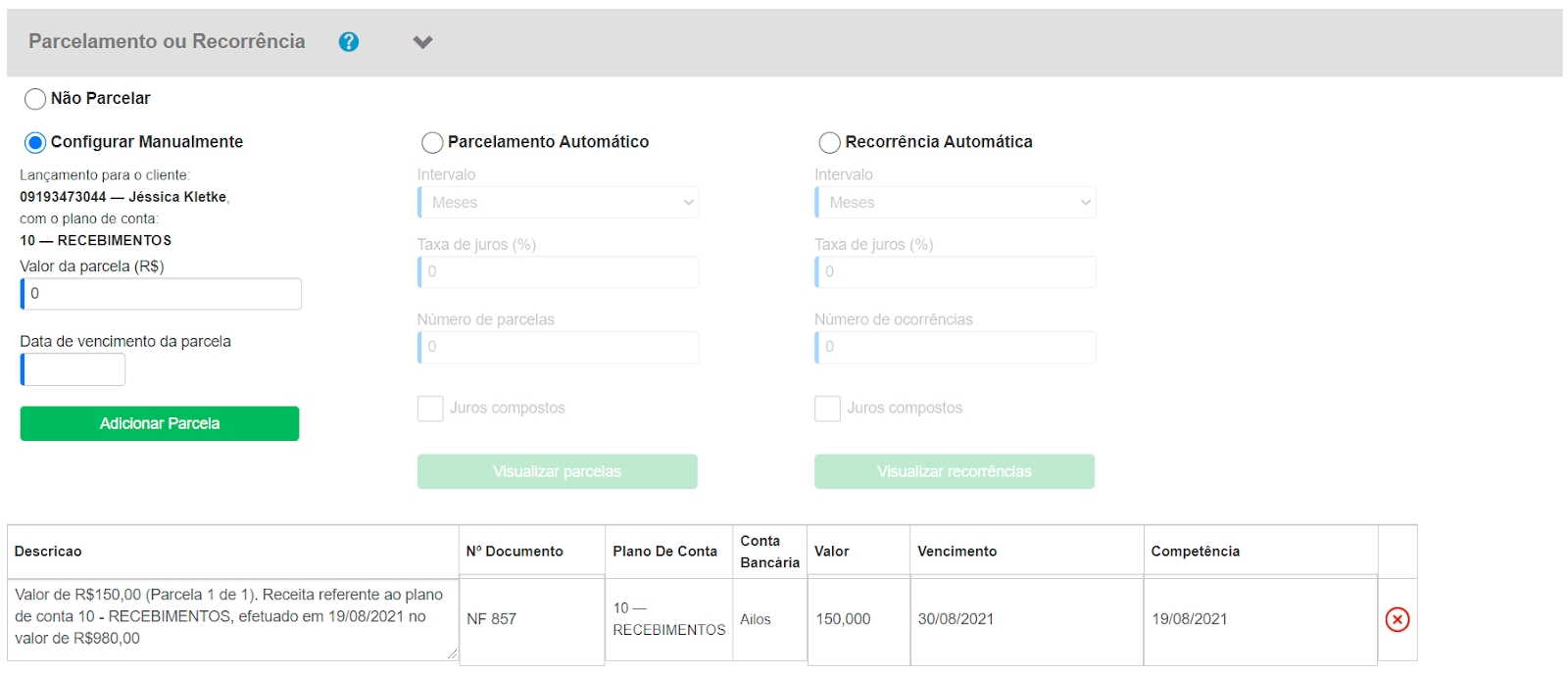Choose Recorrência Automática radio option
1568x675 pixels.
[x=829, y=143]
